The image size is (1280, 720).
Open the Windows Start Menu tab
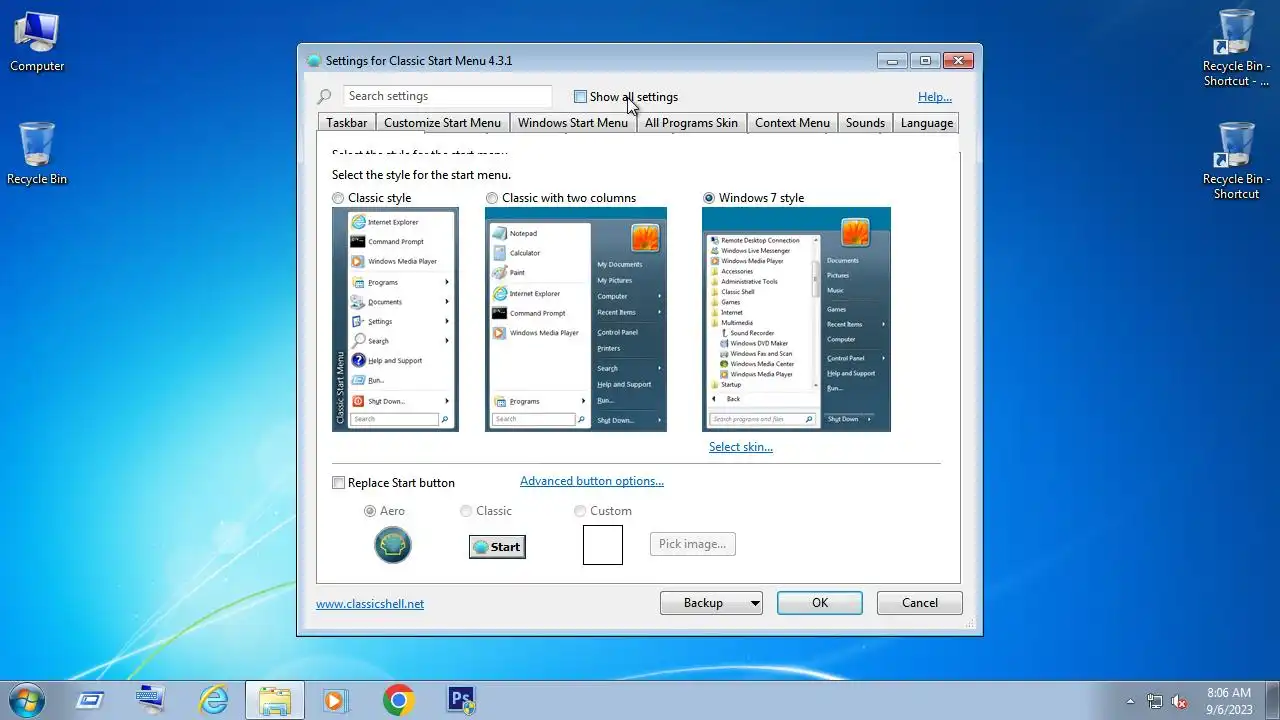point(573,123)
